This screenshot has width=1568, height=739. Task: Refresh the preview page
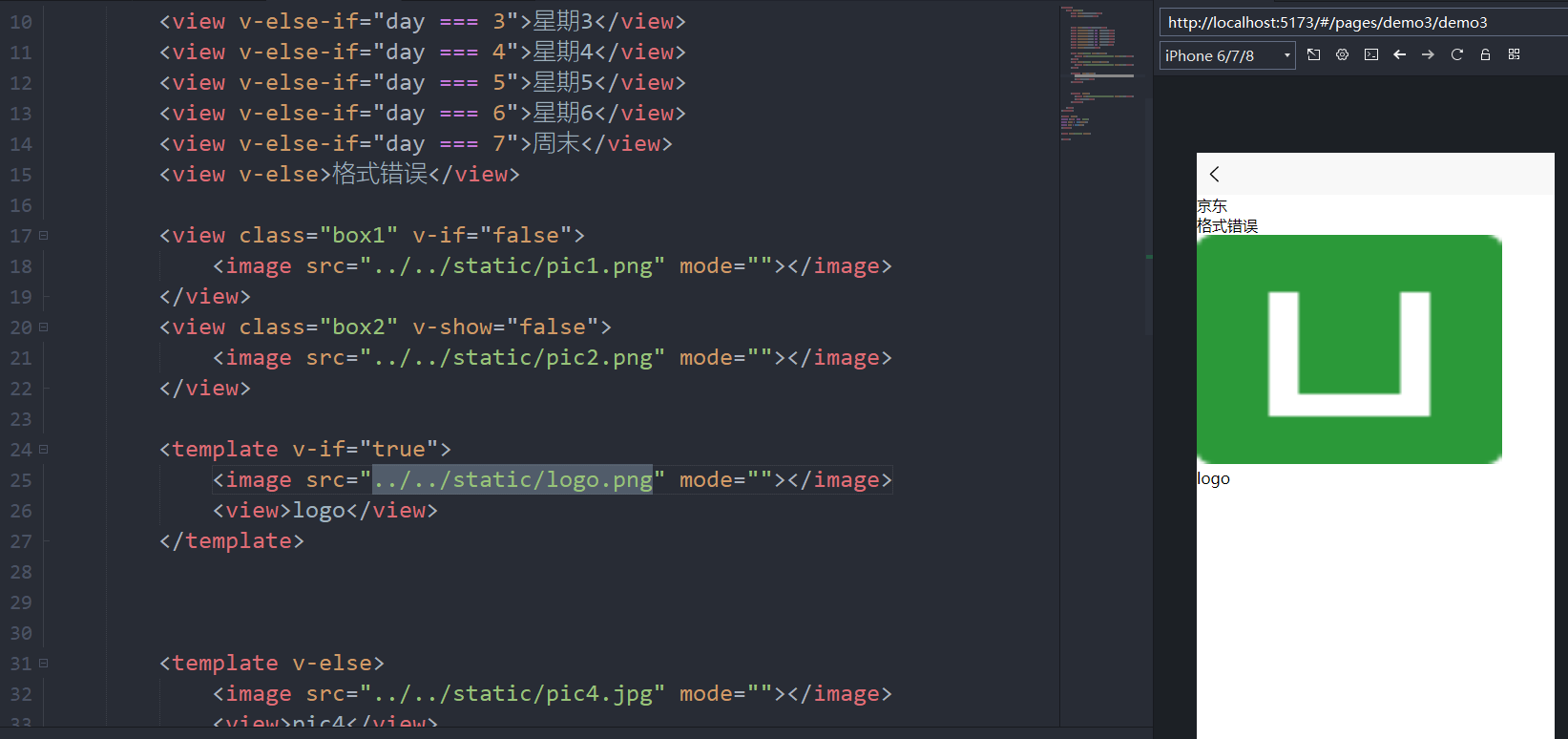tap(1457, 54)
